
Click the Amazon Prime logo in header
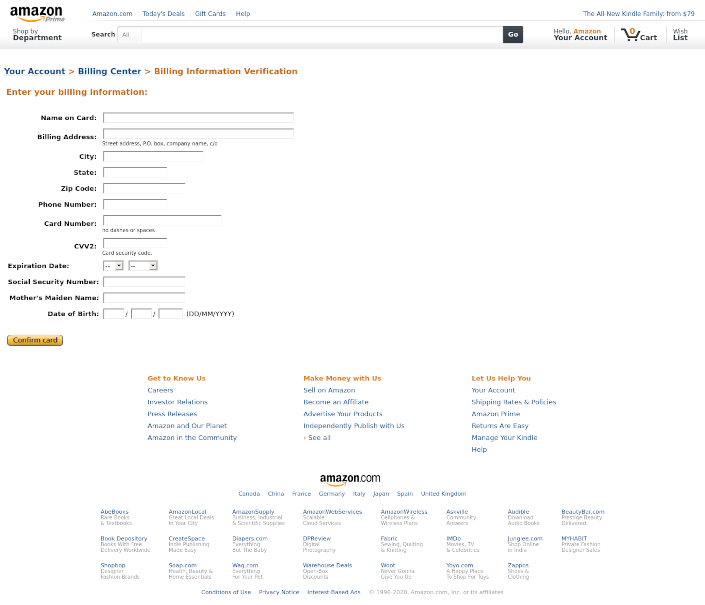click(x=37, y=13)
